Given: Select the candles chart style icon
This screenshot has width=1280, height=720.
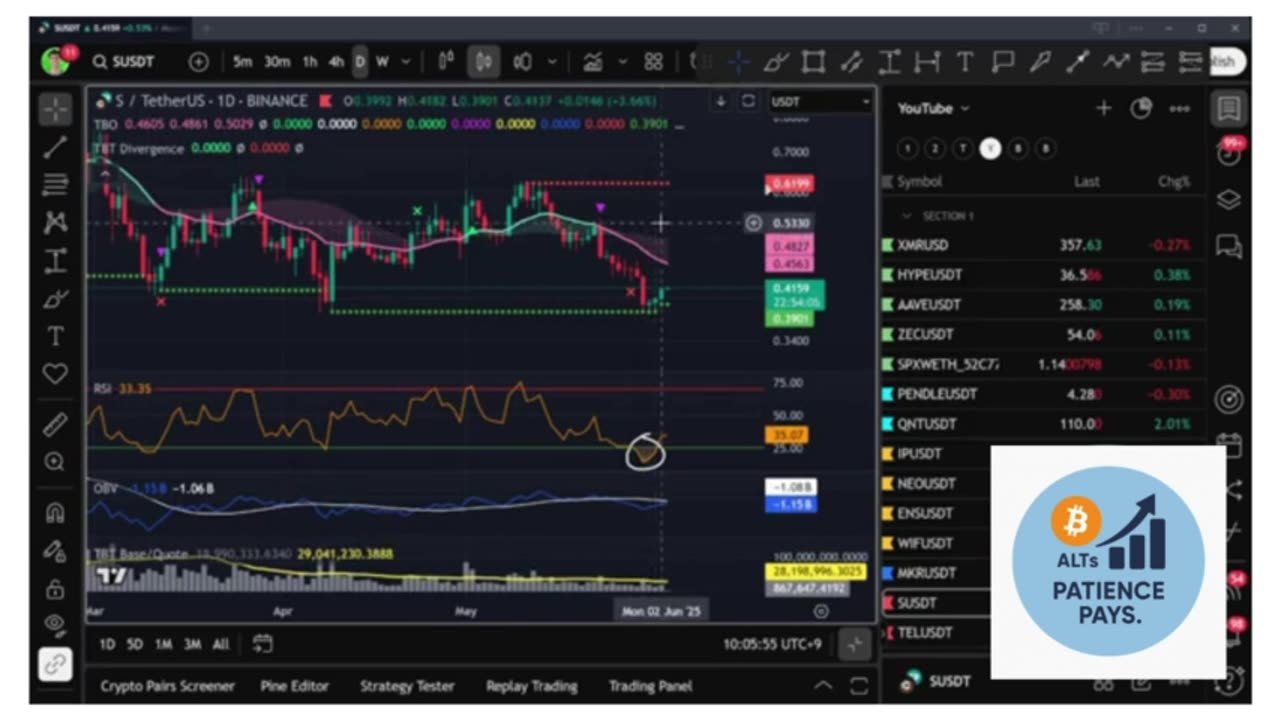Looking at the screenshot, I should [484, 62].
